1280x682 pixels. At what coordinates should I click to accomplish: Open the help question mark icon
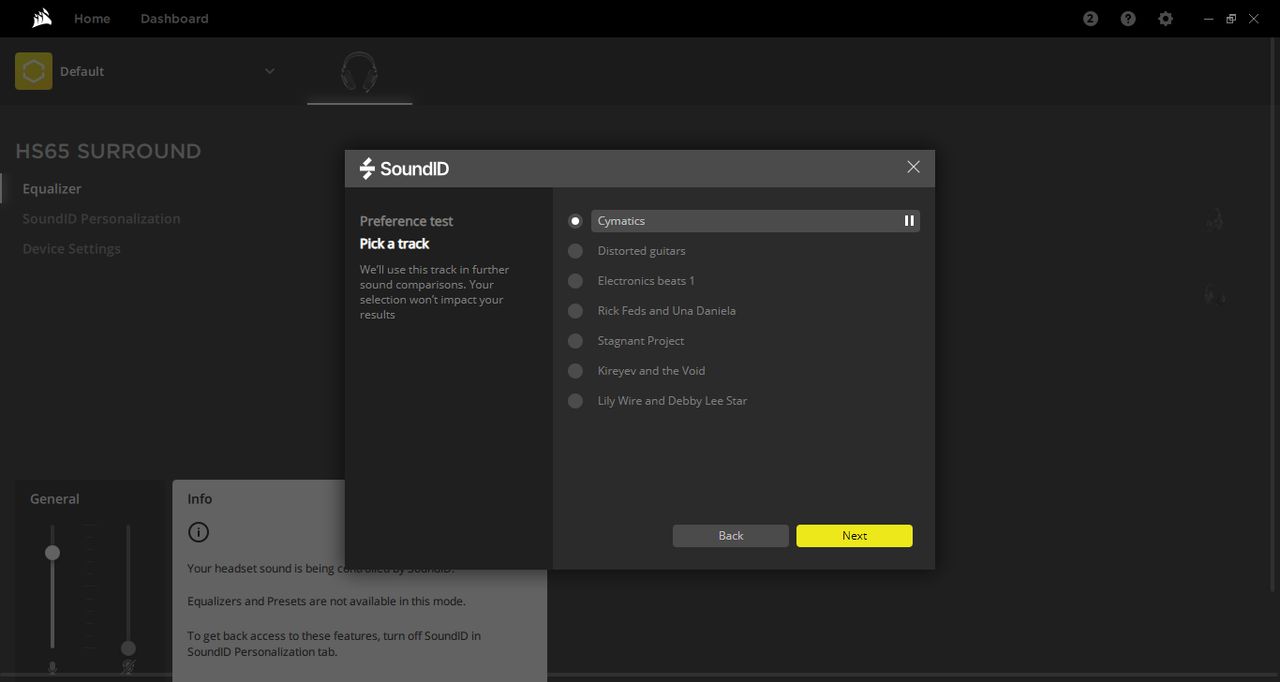1128,19
